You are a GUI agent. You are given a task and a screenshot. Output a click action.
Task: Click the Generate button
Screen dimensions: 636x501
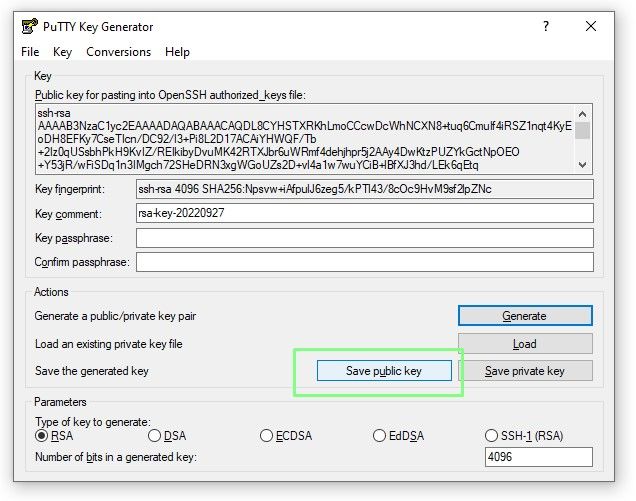point(525,316)
